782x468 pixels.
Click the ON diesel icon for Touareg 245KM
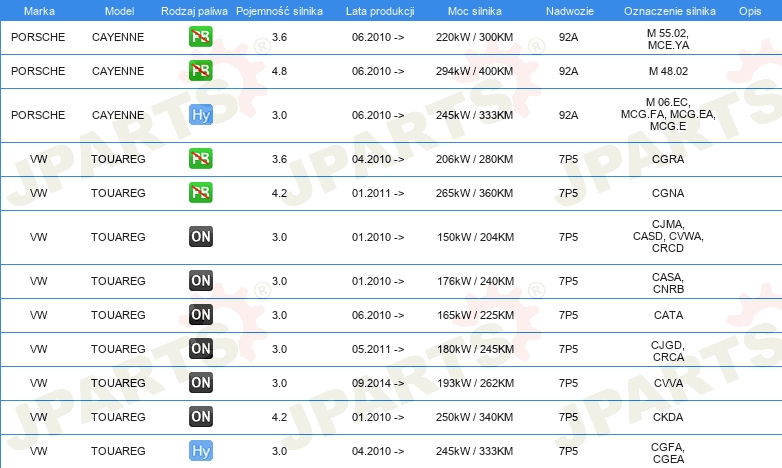coord(200,348)
